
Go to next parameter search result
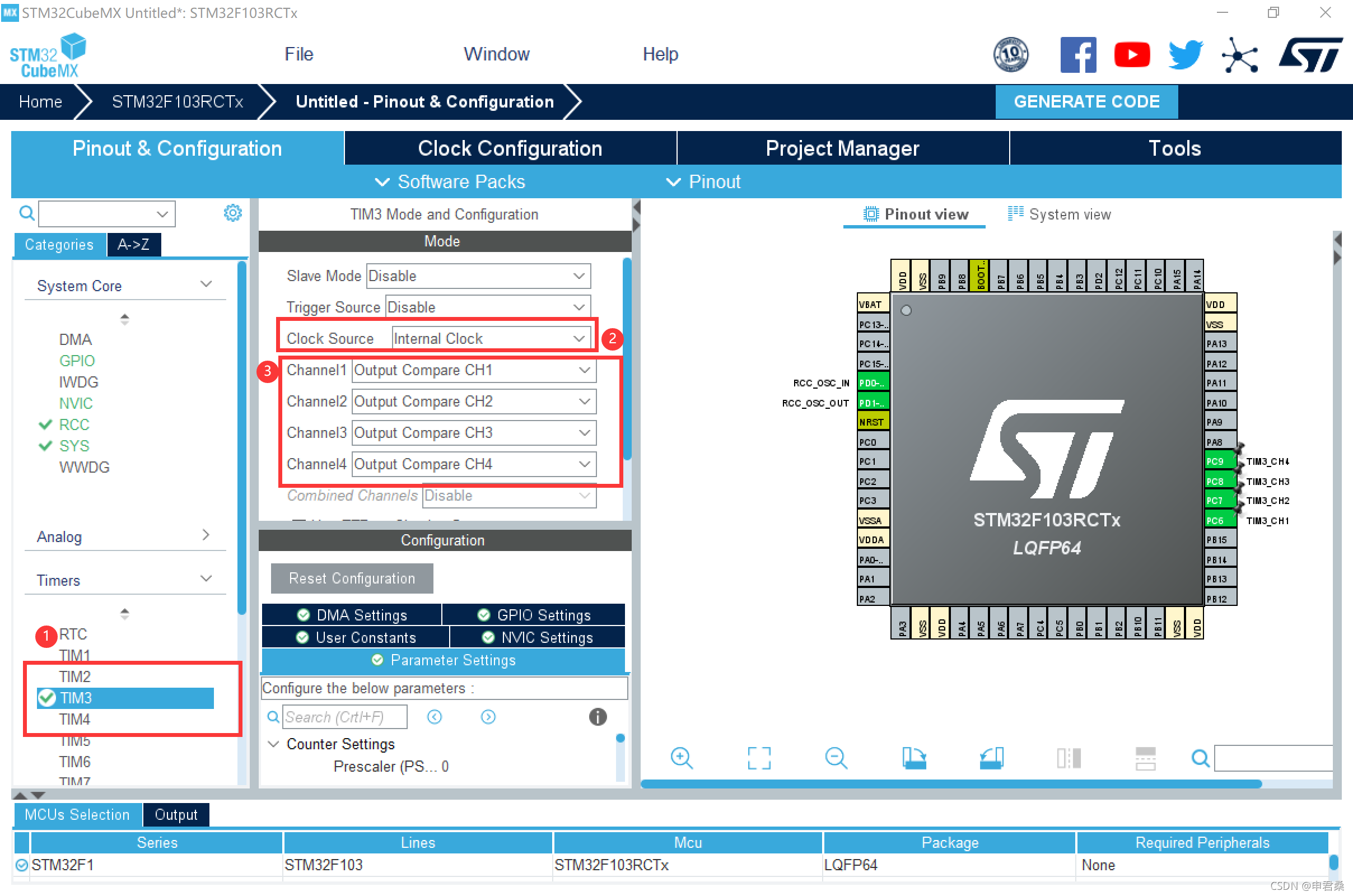click(488, 717)
